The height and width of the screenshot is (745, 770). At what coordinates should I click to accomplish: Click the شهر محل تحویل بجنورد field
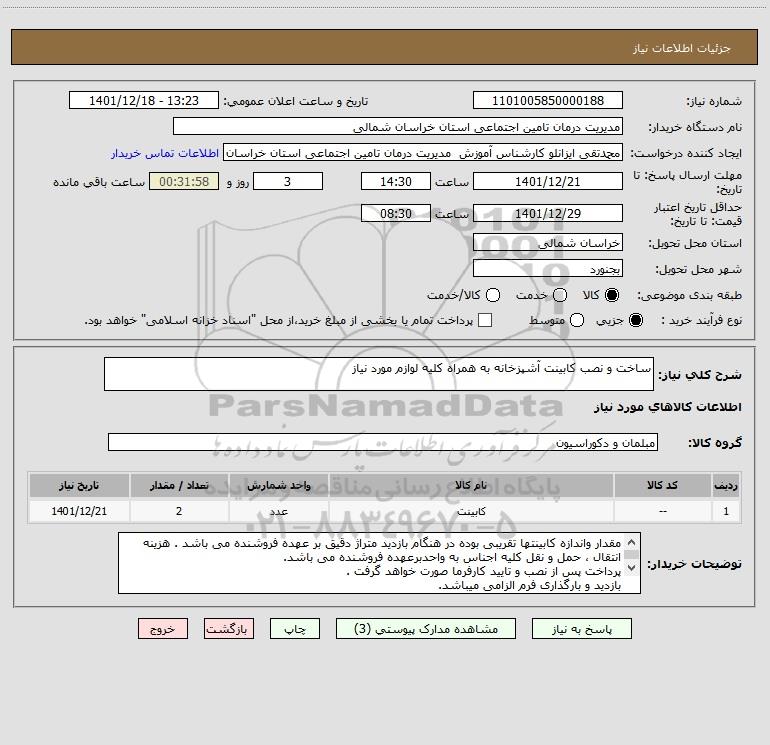point(548,269)
